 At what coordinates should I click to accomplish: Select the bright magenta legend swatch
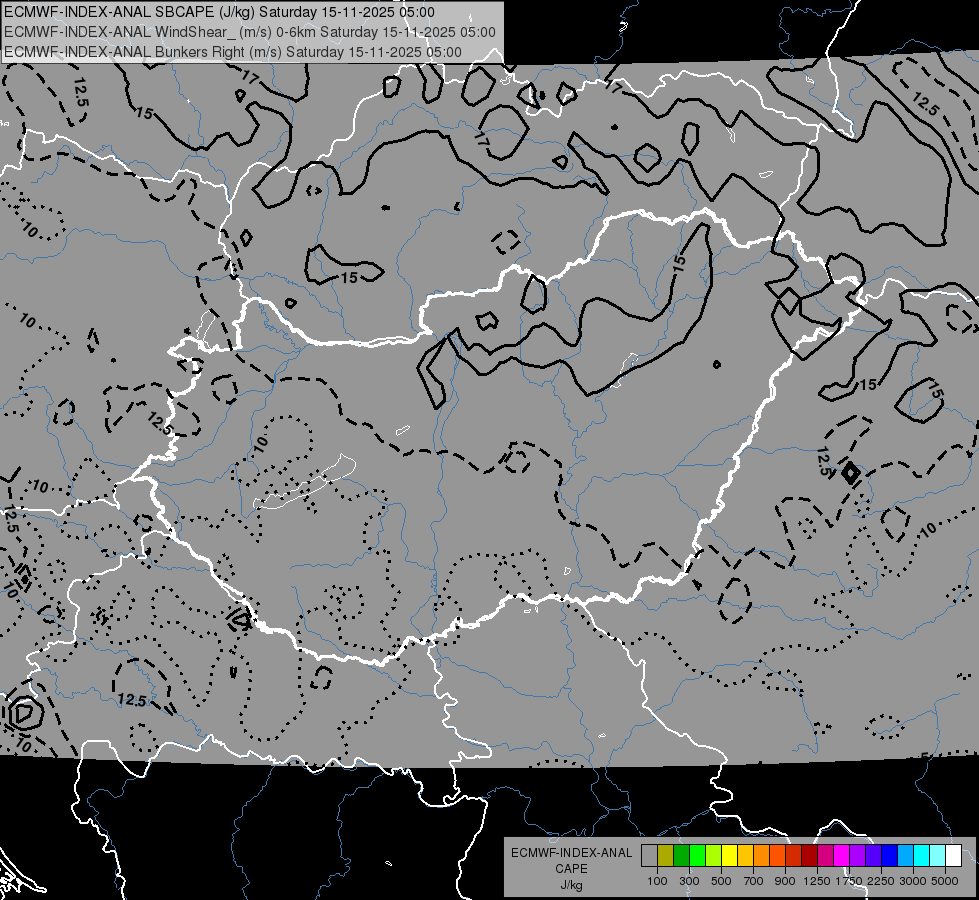tap(842, 856)
